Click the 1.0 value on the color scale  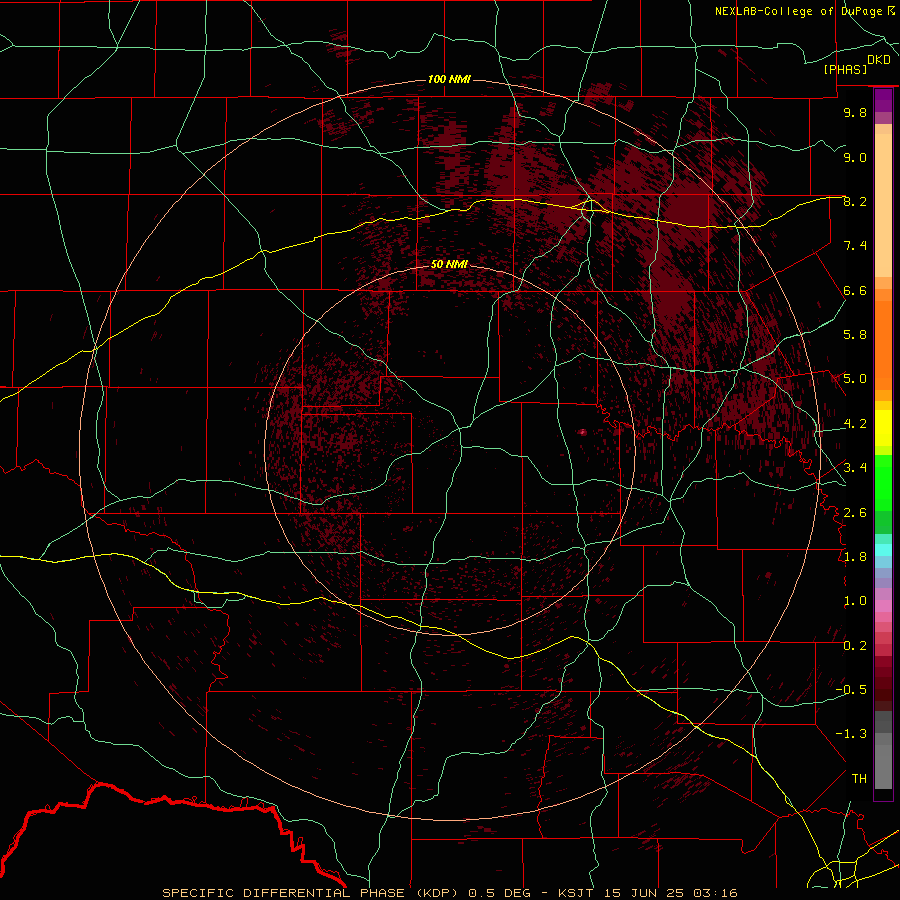855,601
